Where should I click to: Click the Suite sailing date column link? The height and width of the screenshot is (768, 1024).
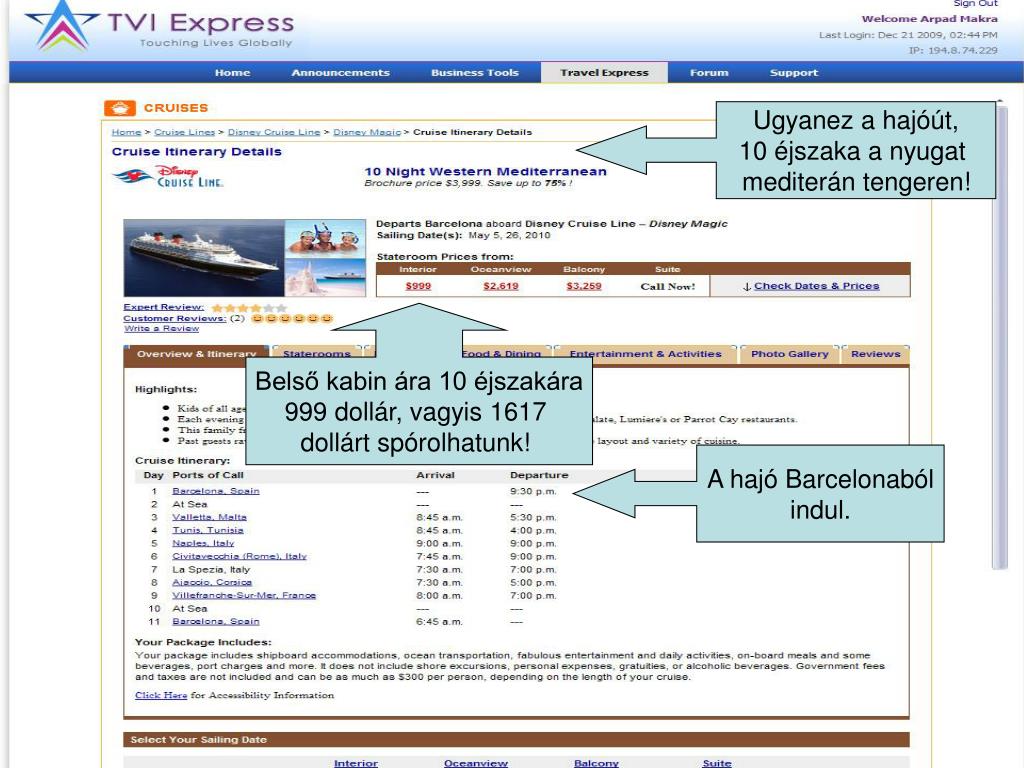(x=716, y=763)
